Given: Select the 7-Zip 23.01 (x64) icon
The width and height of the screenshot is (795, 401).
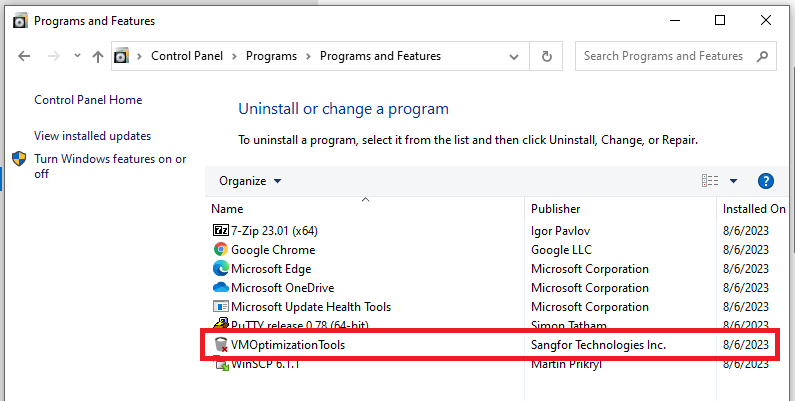Looking at the screenshot, I should click(221, 231).
